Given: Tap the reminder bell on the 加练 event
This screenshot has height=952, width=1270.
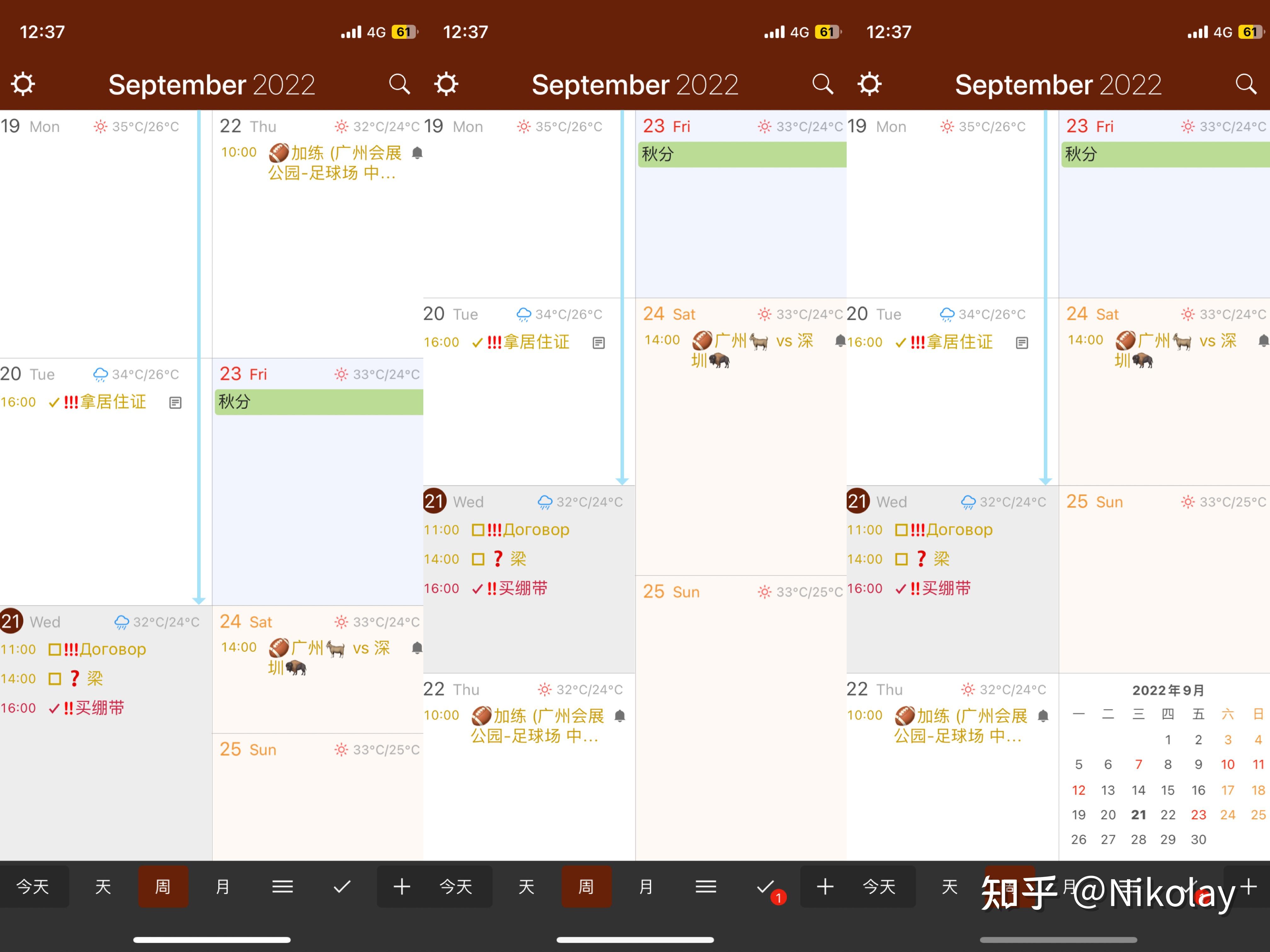Looking at the screenshot, I should click(417, 153).
